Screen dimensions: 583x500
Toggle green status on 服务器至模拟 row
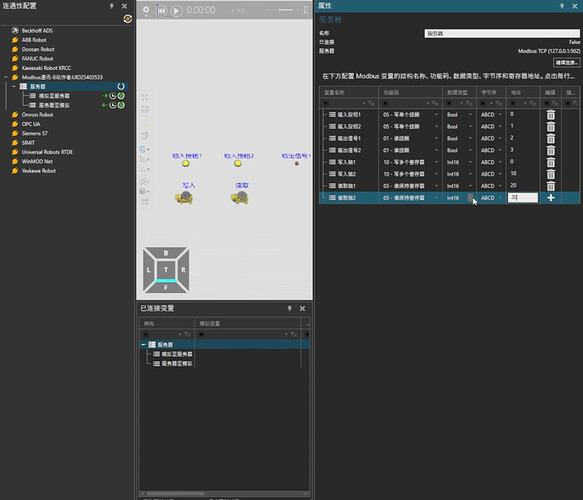tap(121, 105)
